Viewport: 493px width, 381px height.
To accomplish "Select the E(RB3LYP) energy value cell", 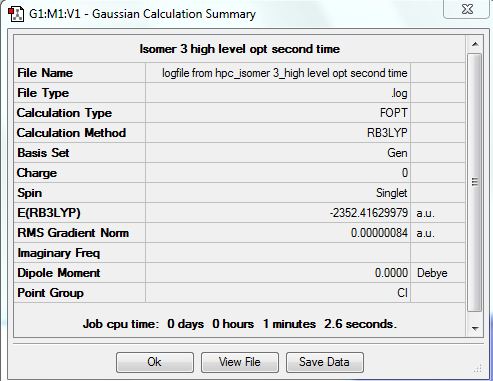I will (x=278, y=213).
